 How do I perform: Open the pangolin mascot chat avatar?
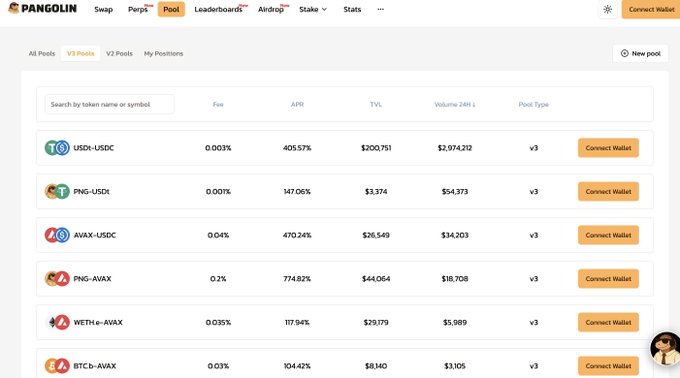coord(665,349)
